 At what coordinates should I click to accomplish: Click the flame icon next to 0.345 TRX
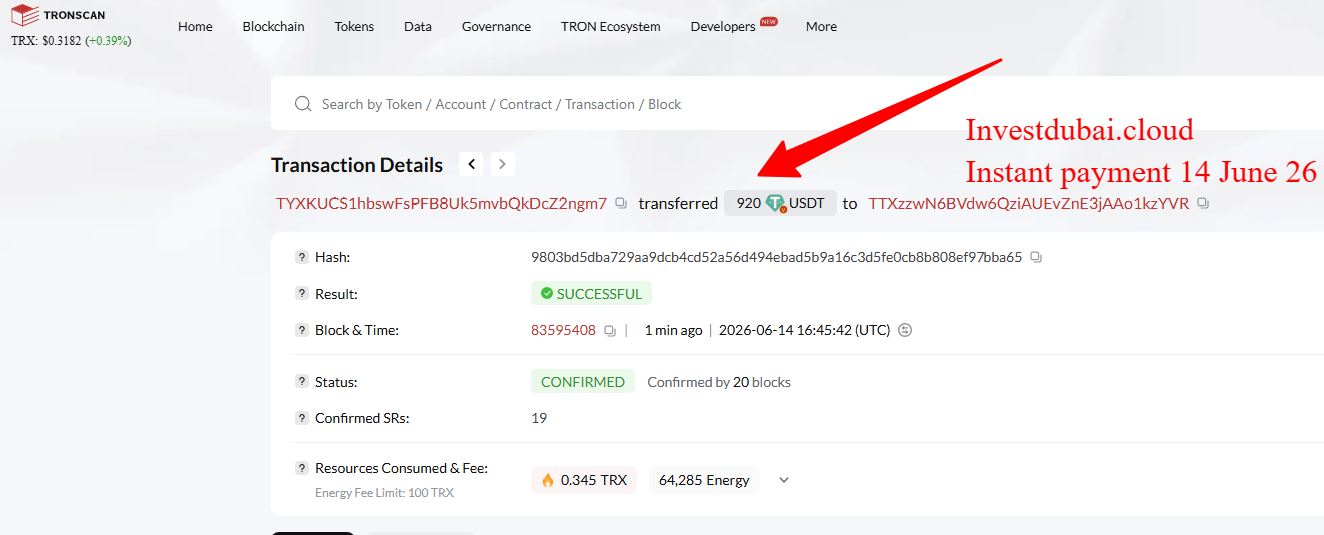coord(548,480)
